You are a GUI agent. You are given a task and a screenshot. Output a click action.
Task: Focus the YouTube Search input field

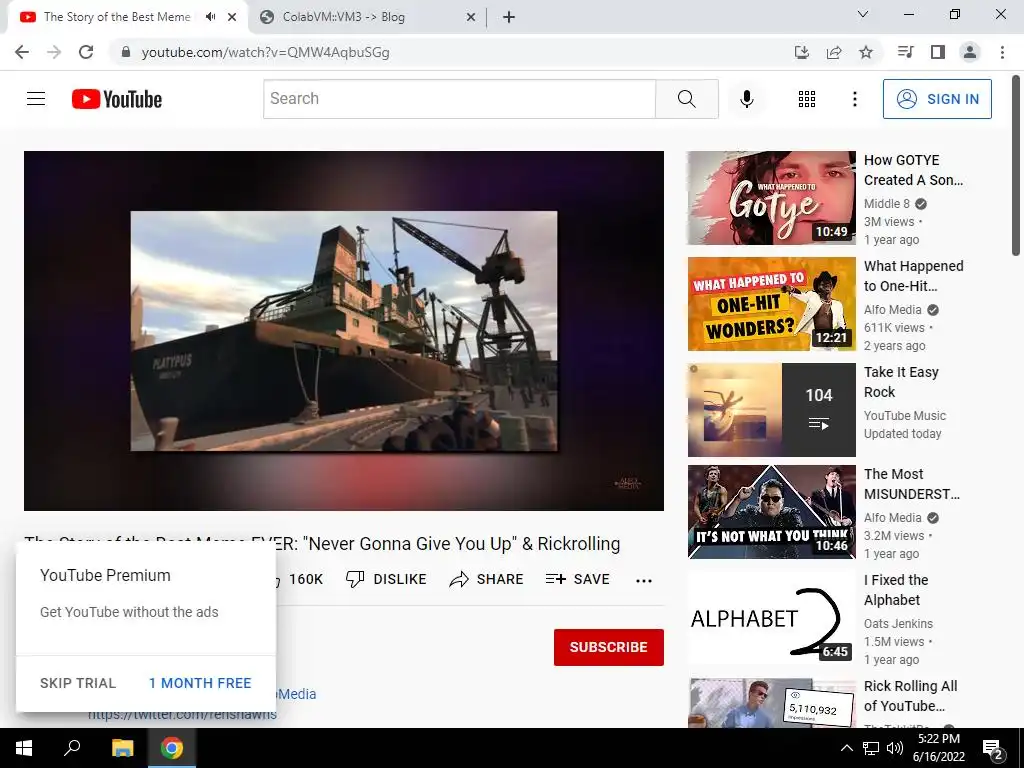(459, 99)
